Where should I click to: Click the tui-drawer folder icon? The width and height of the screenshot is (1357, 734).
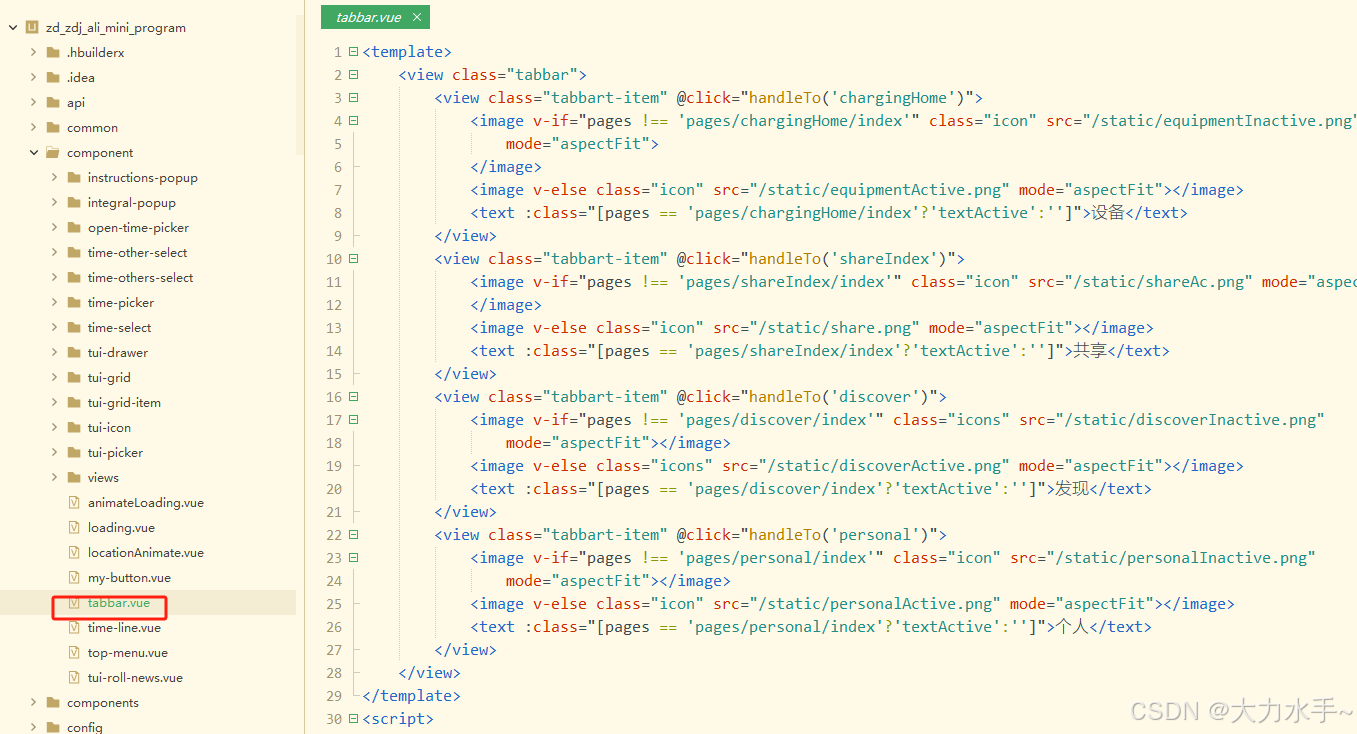74,352
